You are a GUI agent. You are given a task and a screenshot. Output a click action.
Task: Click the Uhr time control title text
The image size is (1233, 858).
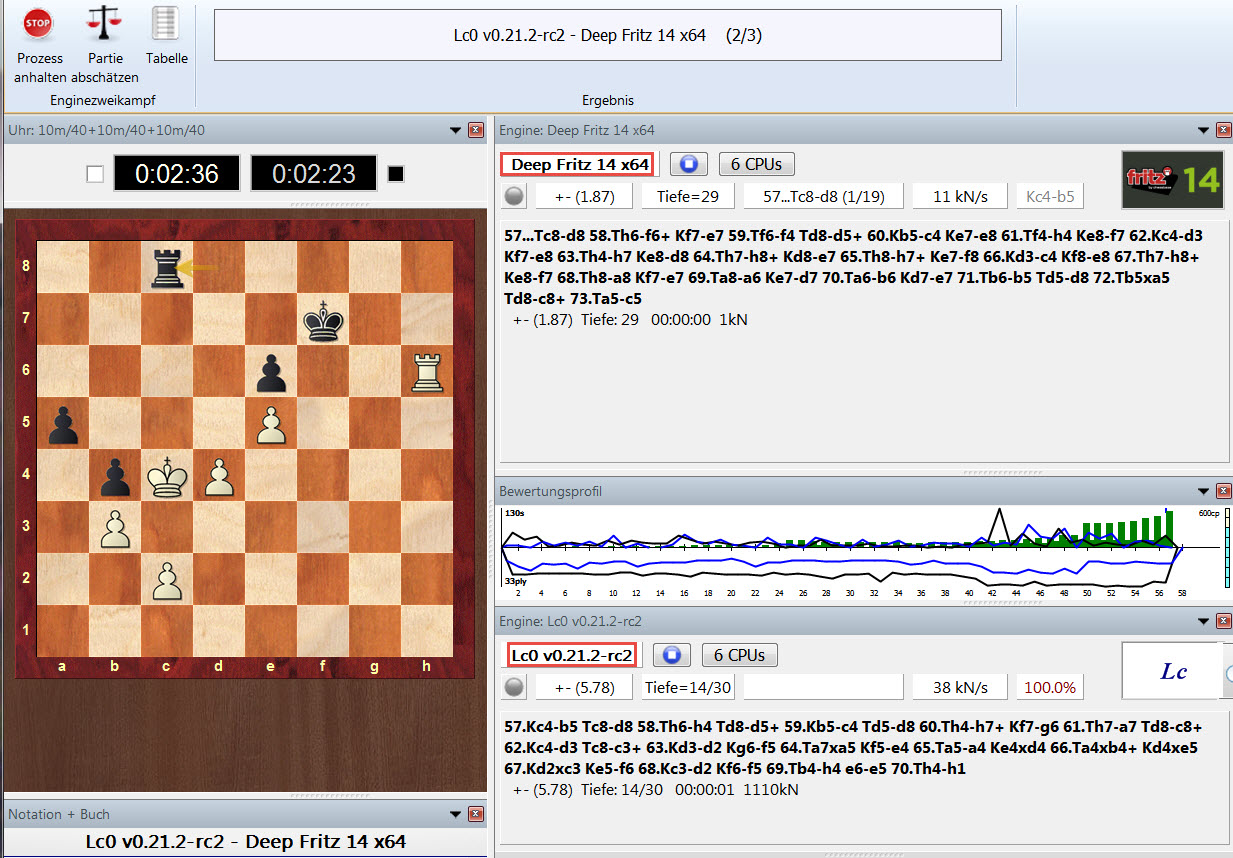pos(106,130)
